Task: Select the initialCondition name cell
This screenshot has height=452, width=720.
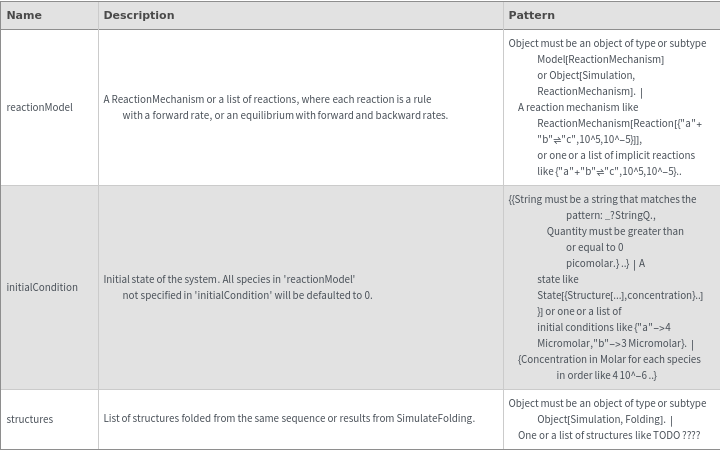Action: point(42,287)
